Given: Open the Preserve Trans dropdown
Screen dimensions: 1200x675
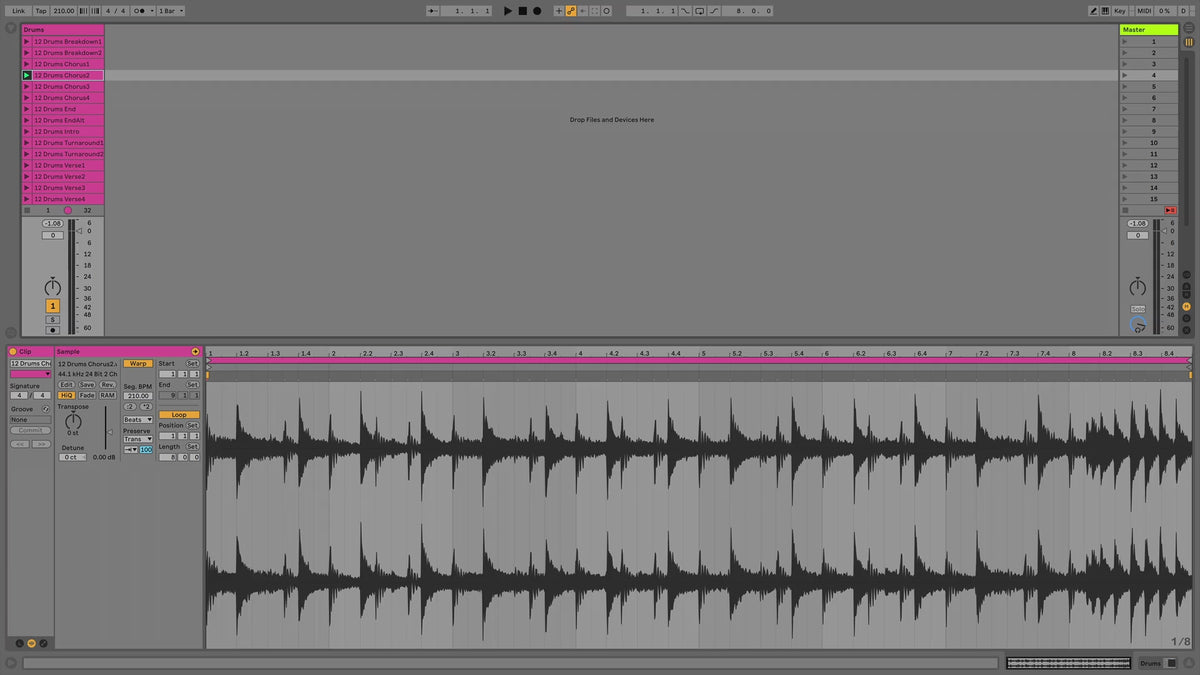Looking at the screenshot, I should coord(137,439).
